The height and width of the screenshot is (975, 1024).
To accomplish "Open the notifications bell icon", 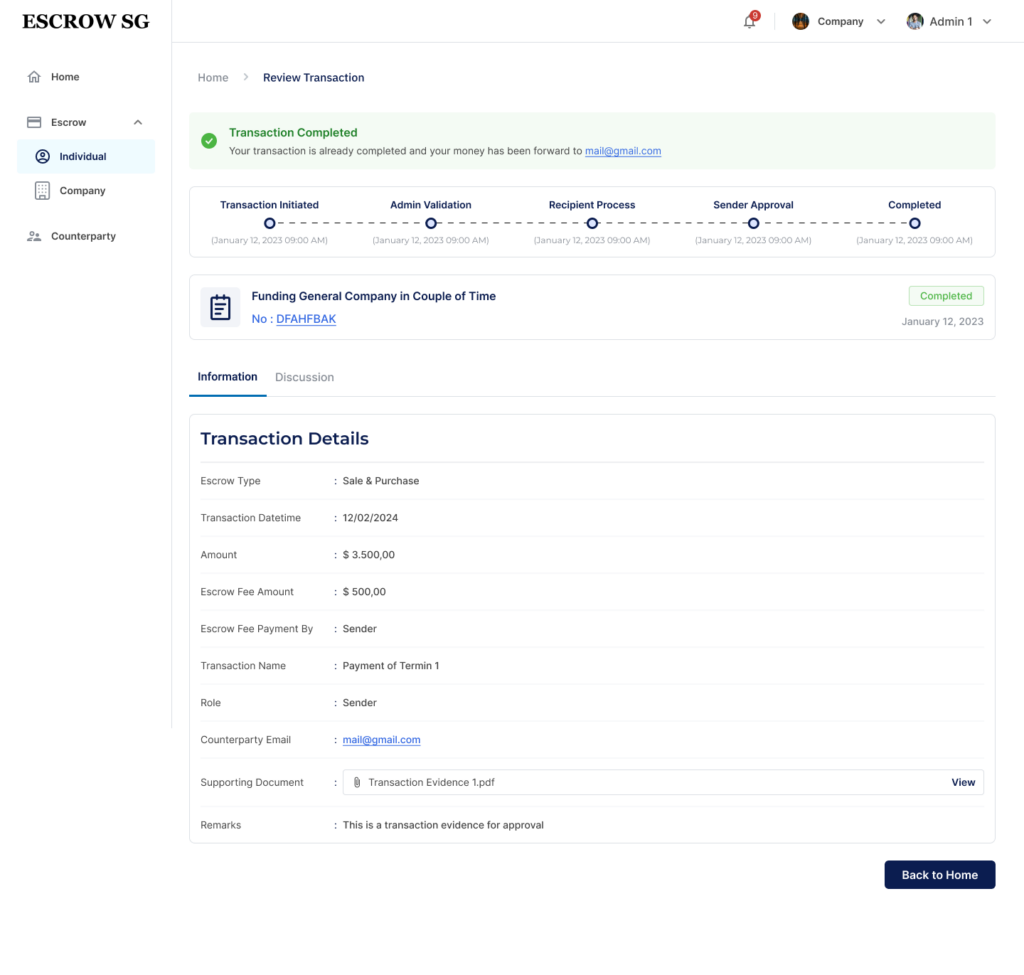I will 748,20.
